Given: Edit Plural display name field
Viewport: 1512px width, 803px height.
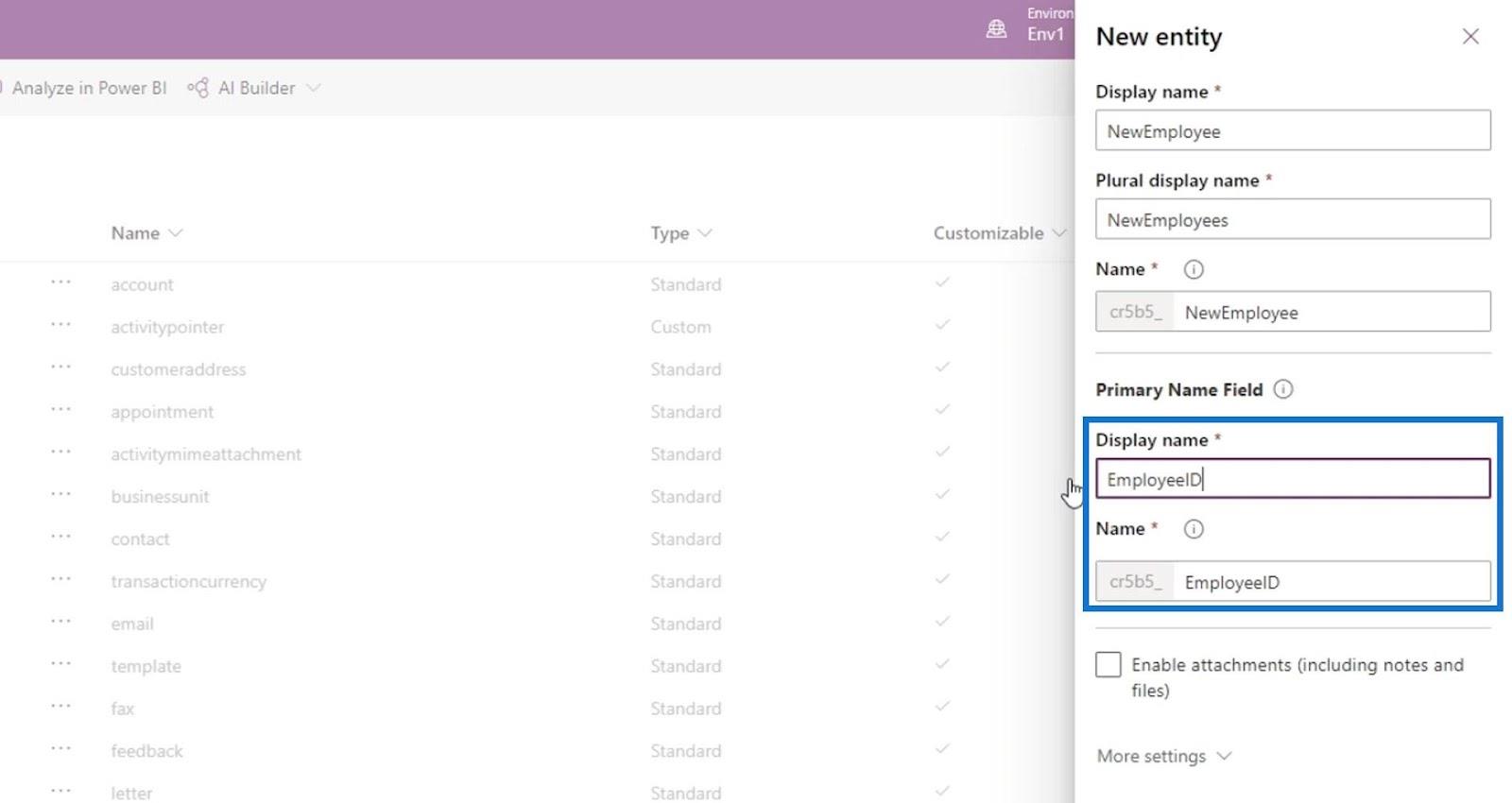Looking at the screenshot, I should [1293, 220].
